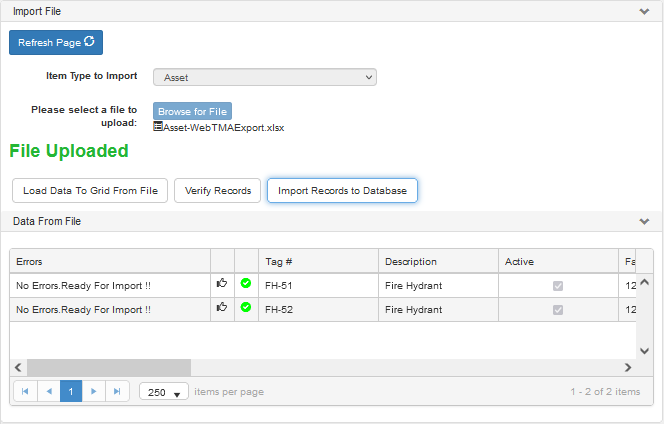The width and height of the screenshot is (664, 424).
Task: Go to first page of grid
Action: (x=25, y=391)
